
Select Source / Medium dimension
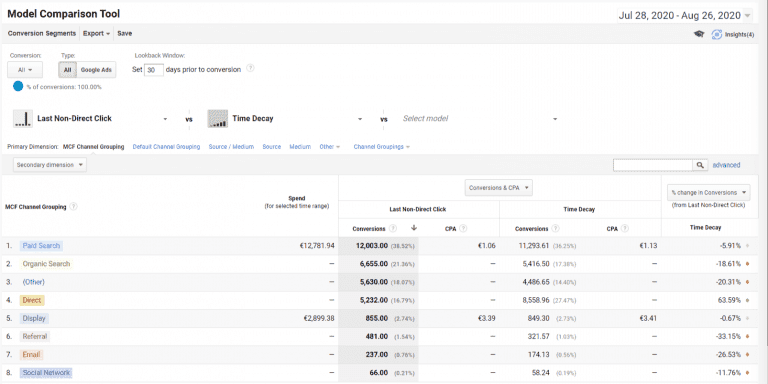coord(231,146)
